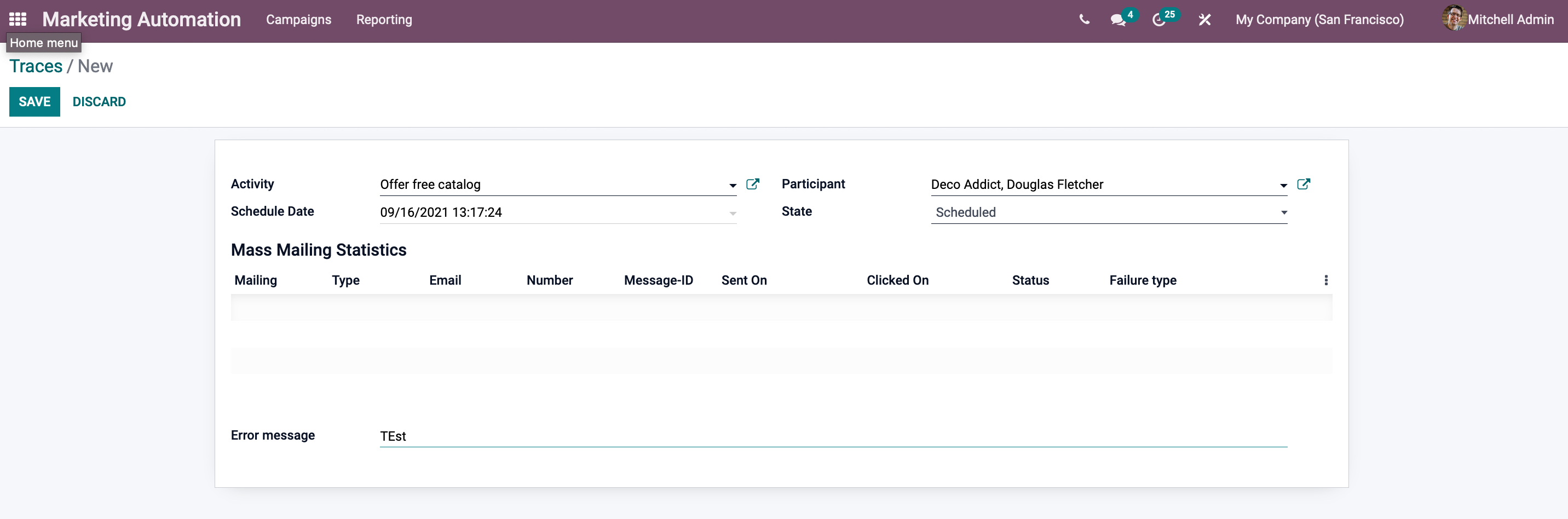
Task: Click the debug tools wrench icon
Action: tap(1204, 20)
